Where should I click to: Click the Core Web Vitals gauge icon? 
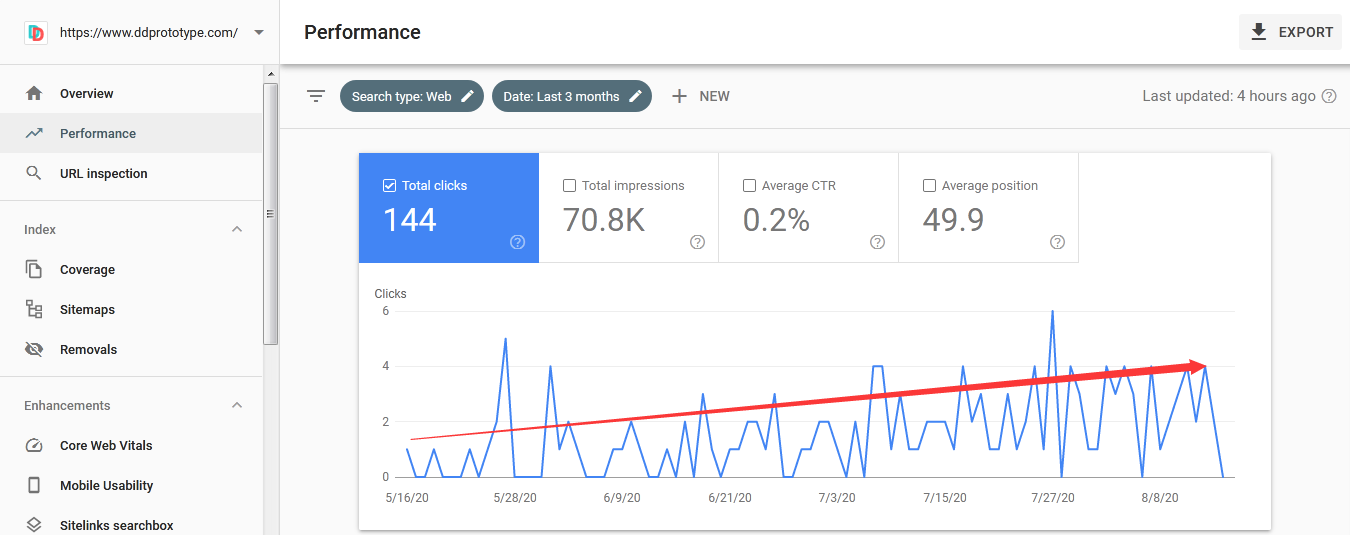click(x=34, y=445)
